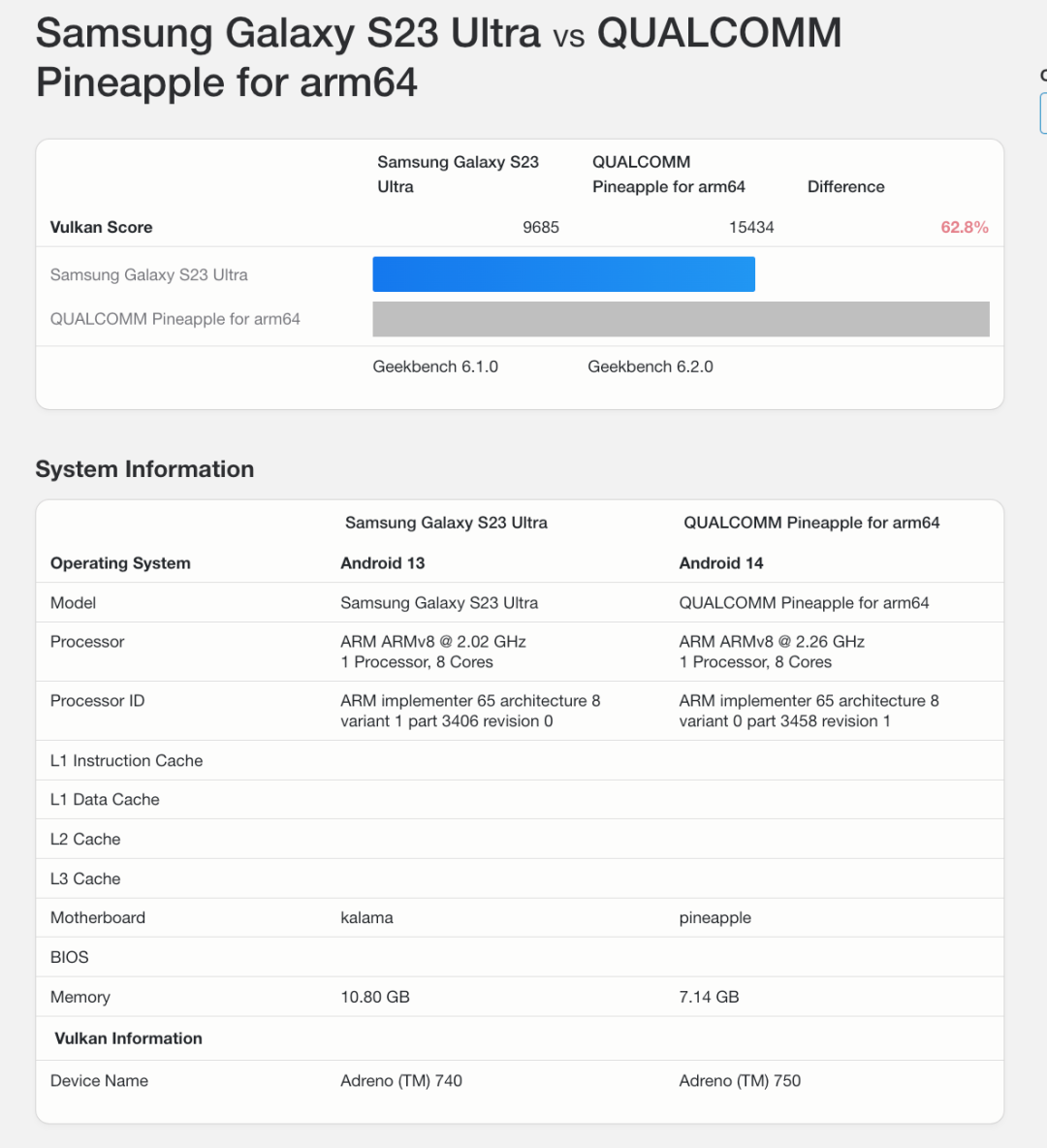The image size is (1047, 1148).
Task: Click the Geekbench 6.1.0 version label
Action: click(x=435, y=367)
